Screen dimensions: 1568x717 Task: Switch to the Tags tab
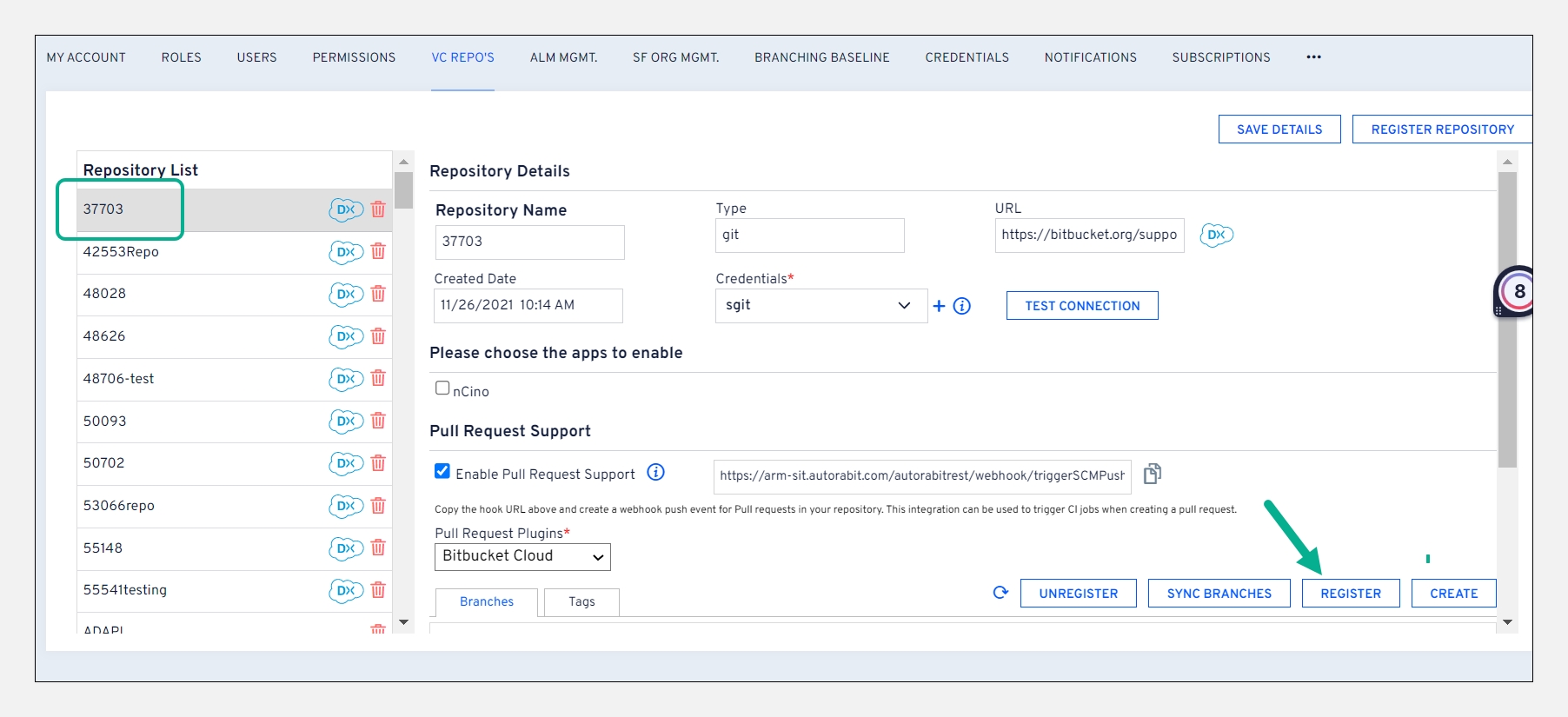[x=581, y=601]
